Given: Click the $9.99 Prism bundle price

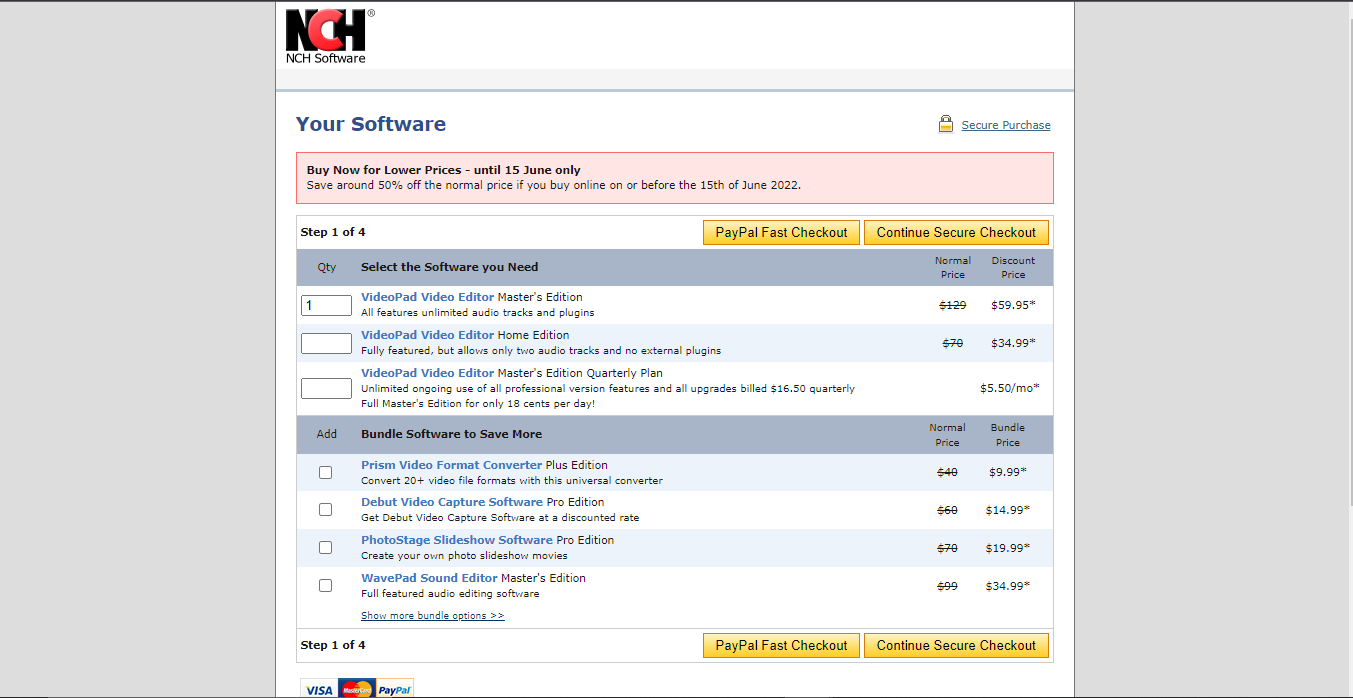Looking at the screenshot, I should point(1009,472).
